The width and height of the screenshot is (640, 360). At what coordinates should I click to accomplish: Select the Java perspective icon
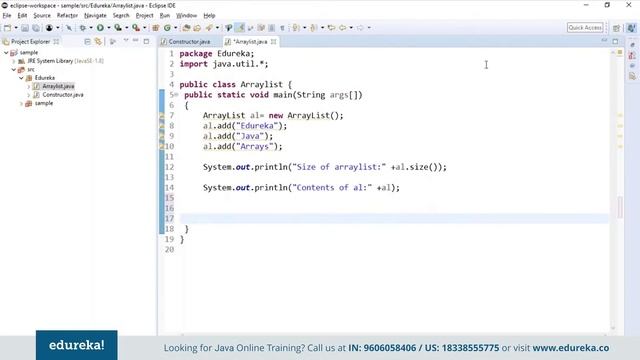[631, 28]
